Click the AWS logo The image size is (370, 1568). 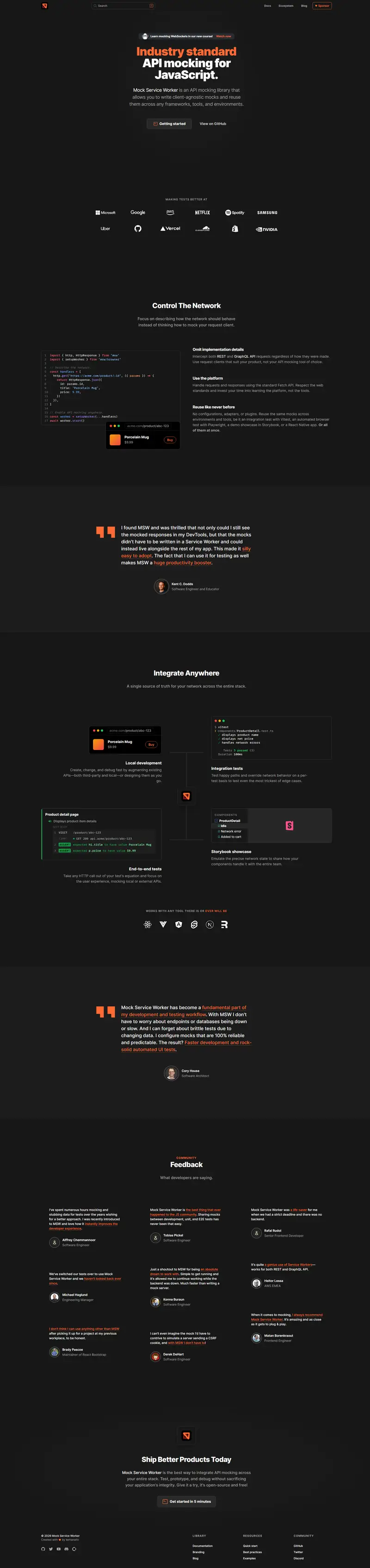170,212
